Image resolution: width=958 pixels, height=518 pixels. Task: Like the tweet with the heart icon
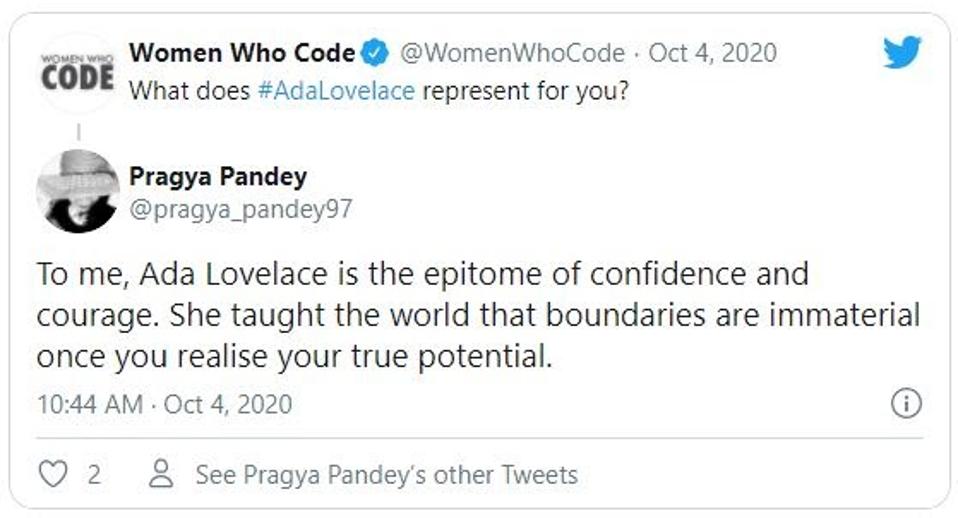(x=52, y=473)
